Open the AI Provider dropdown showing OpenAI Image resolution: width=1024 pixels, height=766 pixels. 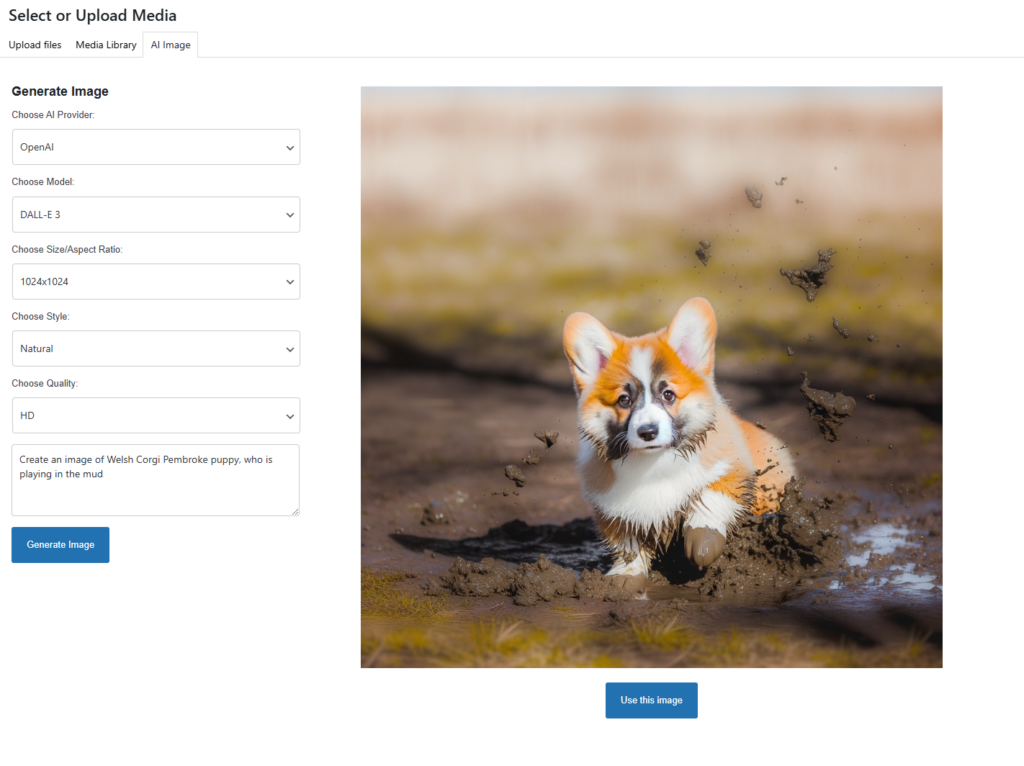click(x=156, y=147)
